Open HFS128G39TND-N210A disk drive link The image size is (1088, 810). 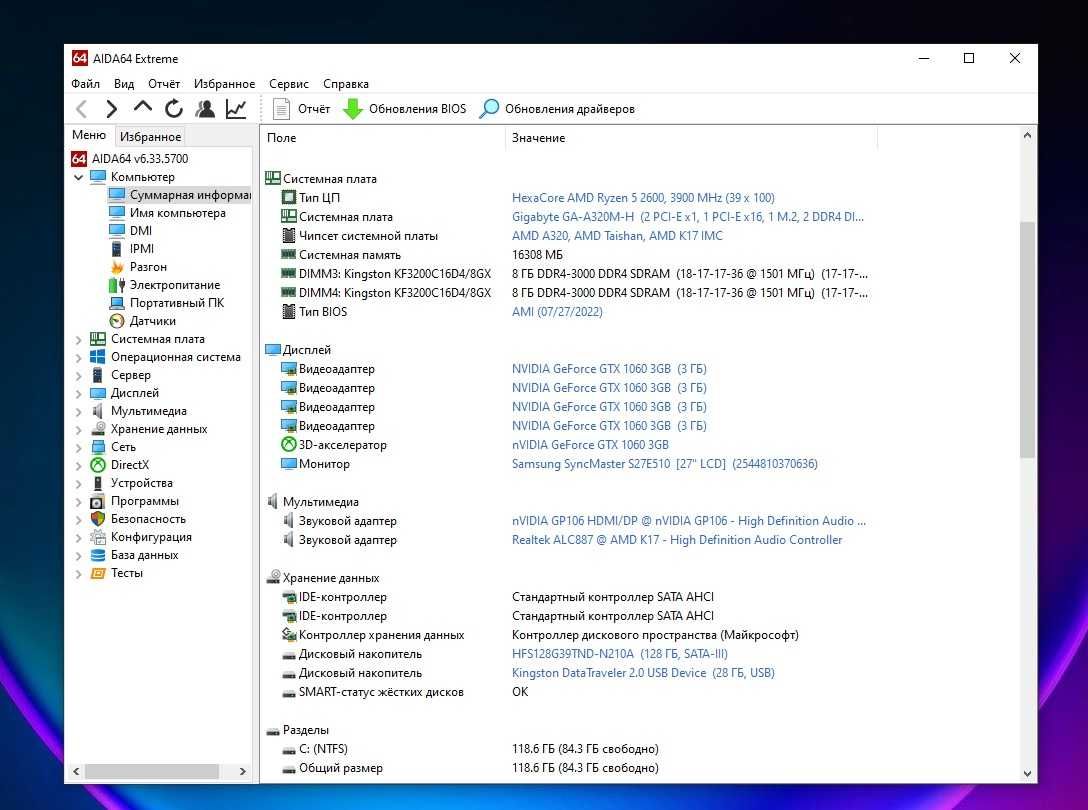[620, 654]
